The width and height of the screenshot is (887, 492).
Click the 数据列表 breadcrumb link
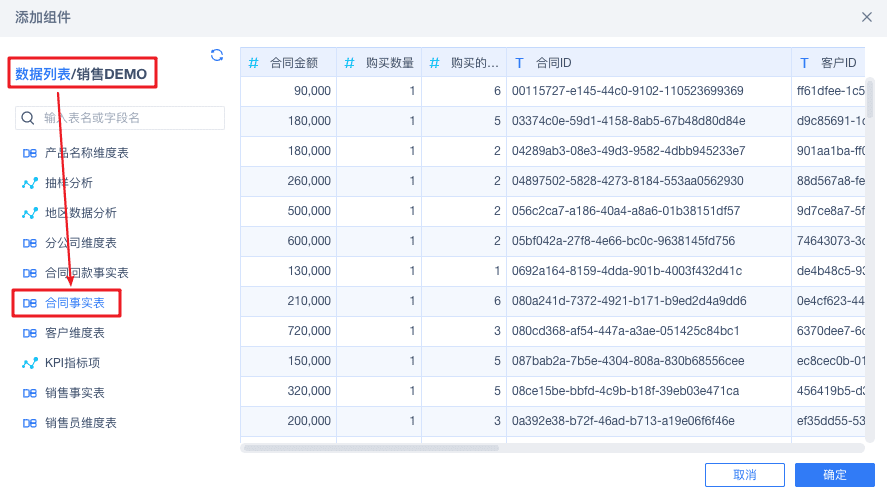[x=43, y=74]
